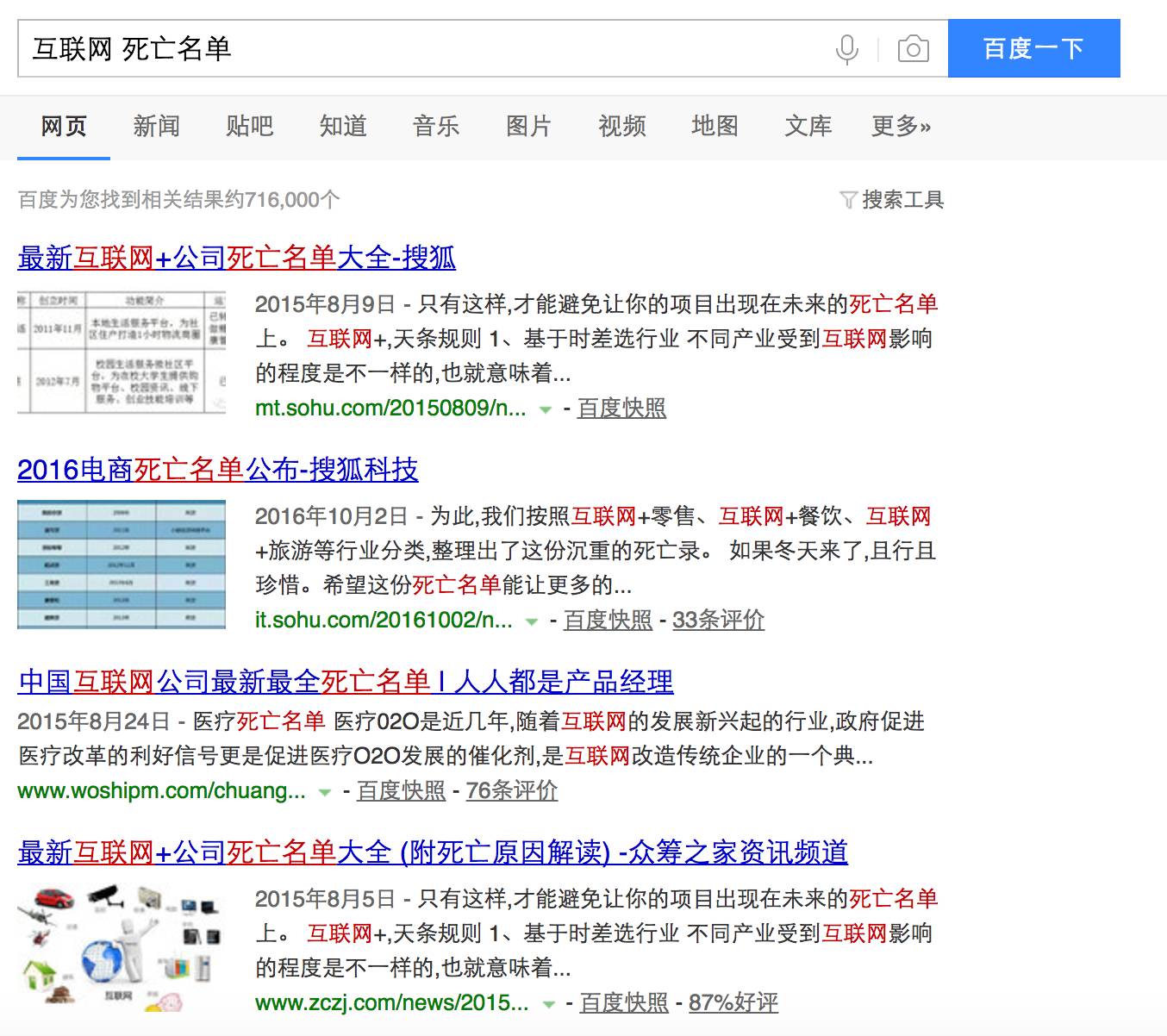
Task: Open result 最新互联网+公司死亡名单大全-搜狐
Action: pyautogui.click(x=236, y=257)
